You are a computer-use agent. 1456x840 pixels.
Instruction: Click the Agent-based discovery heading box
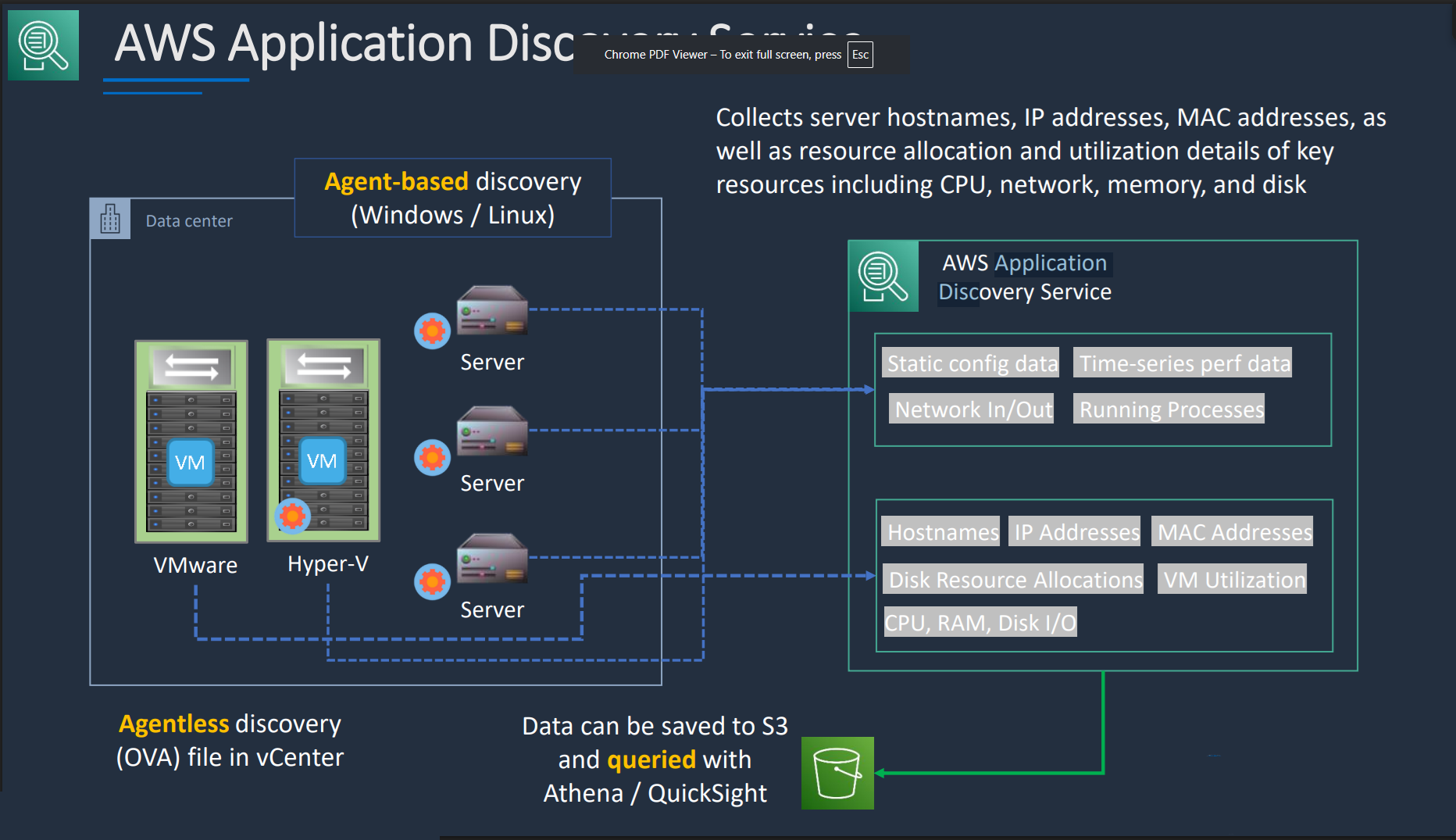(453, 198)
